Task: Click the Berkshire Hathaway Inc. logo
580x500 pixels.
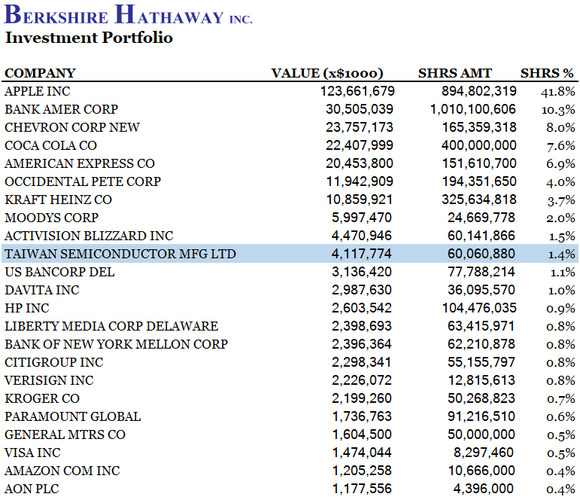Action: tap(128, 15)
